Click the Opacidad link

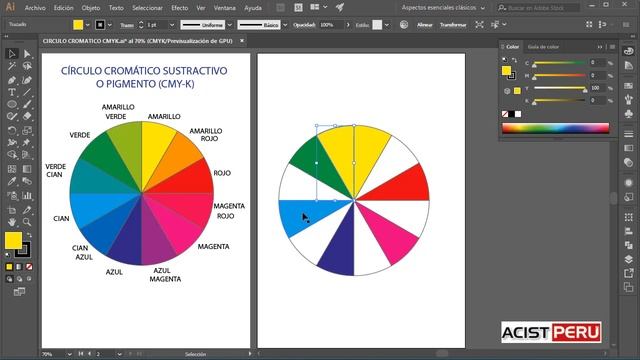click(x=304, y=25)
